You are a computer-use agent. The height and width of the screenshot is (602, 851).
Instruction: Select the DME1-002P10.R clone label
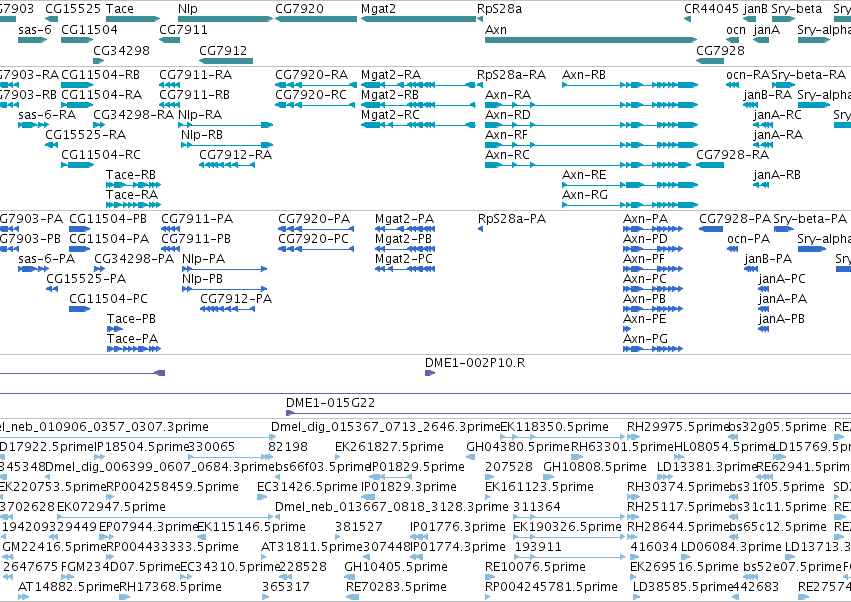pyautogui.click(x=475, y=363)
